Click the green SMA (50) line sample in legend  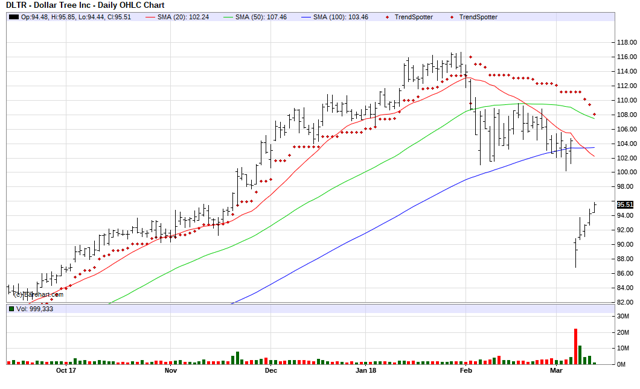[x=228, y=17]
